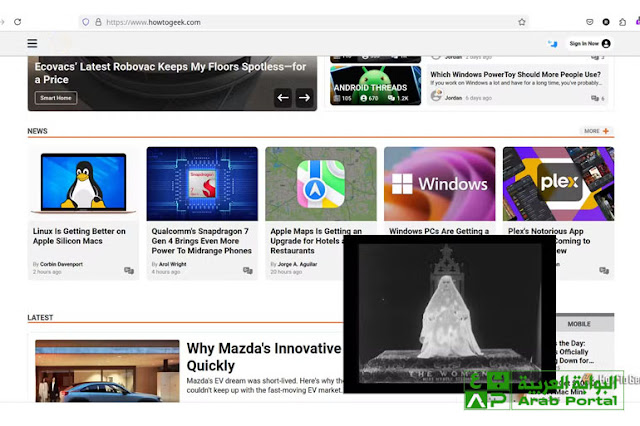This screenshot has width=640, height=426.
Task: Open the Smart Home category tag
Action: 56,98
